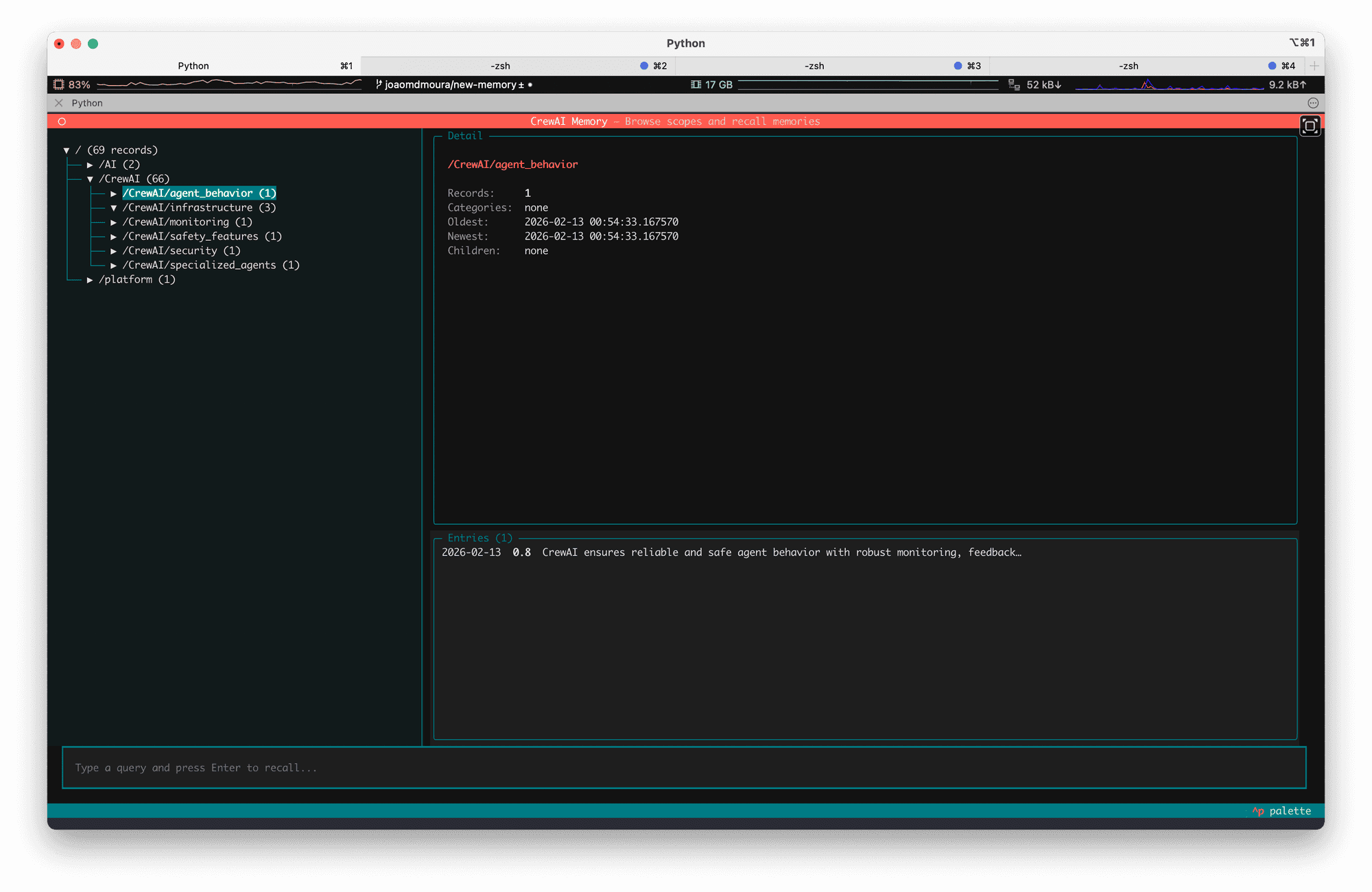Switch to the Python terminal tab

[193, 66]
